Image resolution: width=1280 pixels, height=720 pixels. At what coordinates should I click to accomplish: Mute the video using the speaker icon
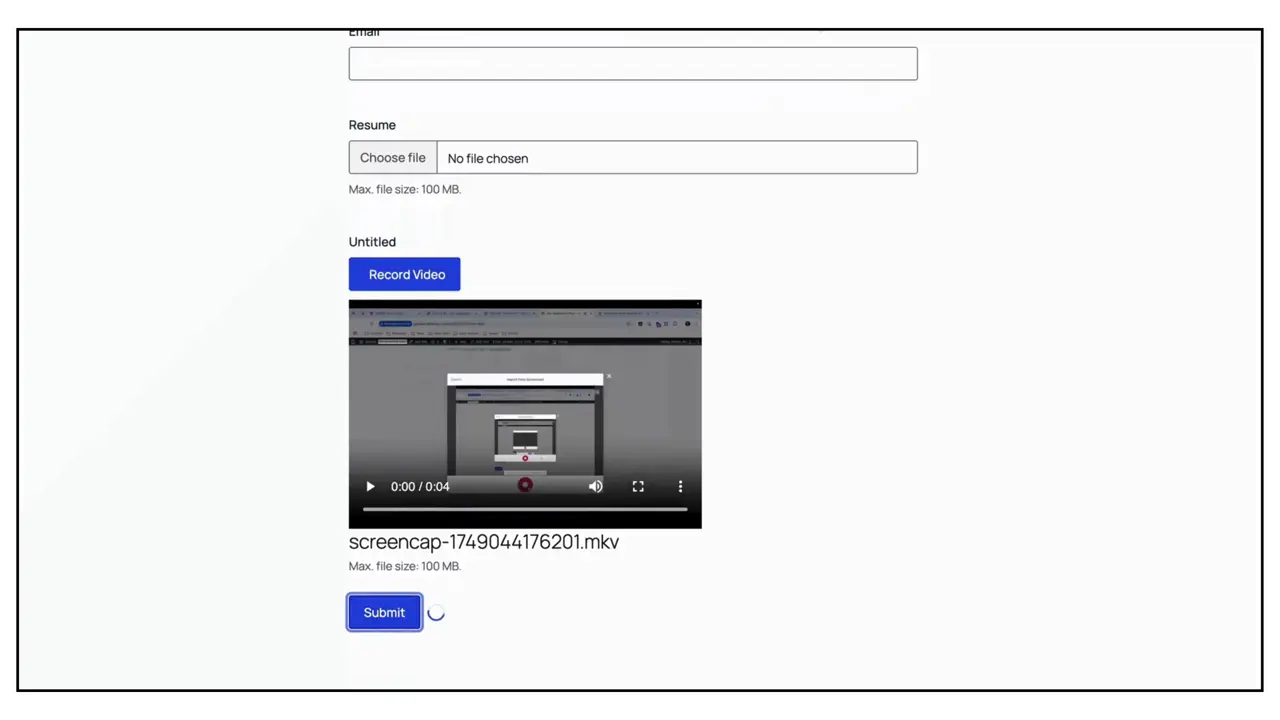[596, 487]
